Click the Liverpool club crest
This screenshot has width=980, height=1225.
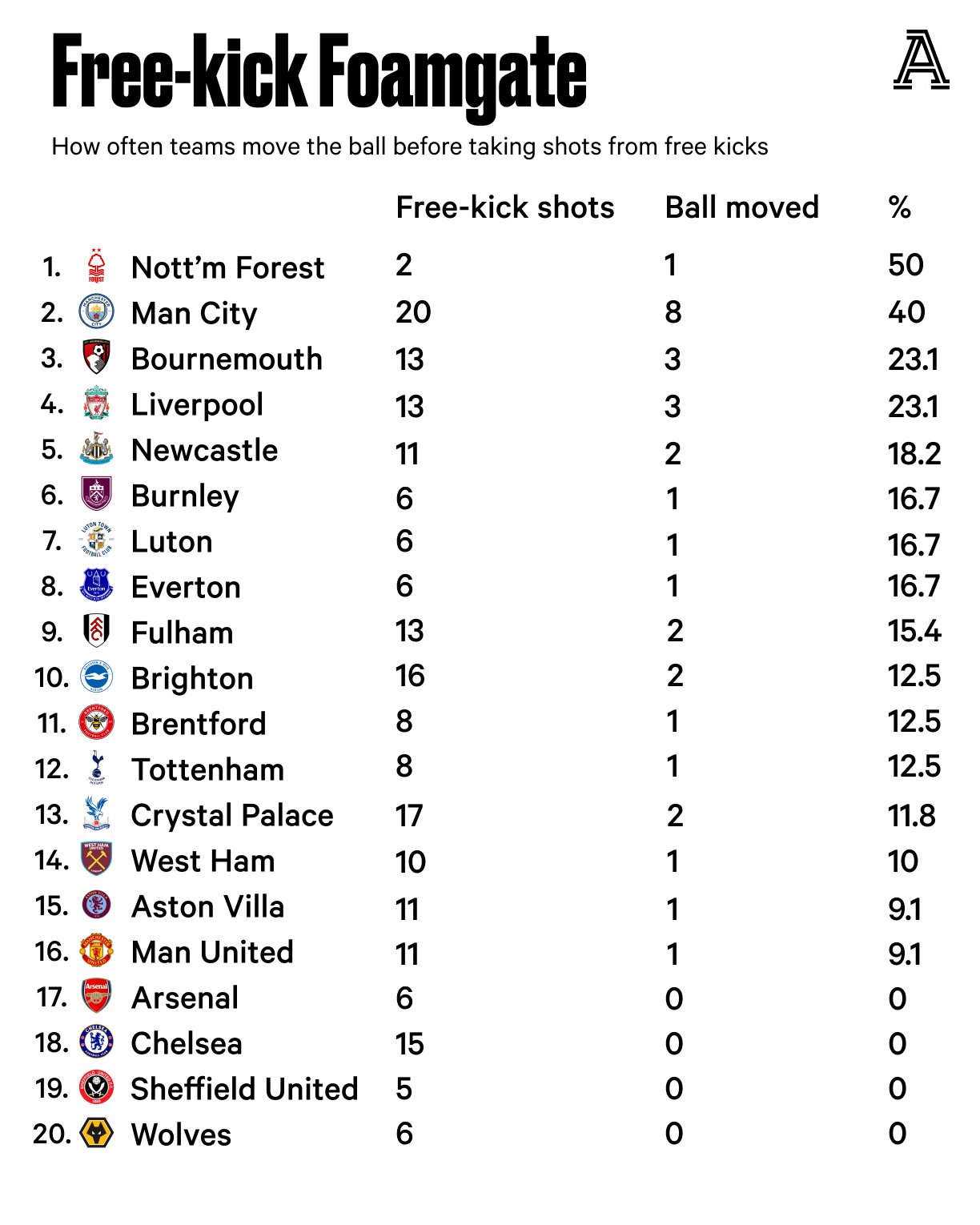coord(96,404)
